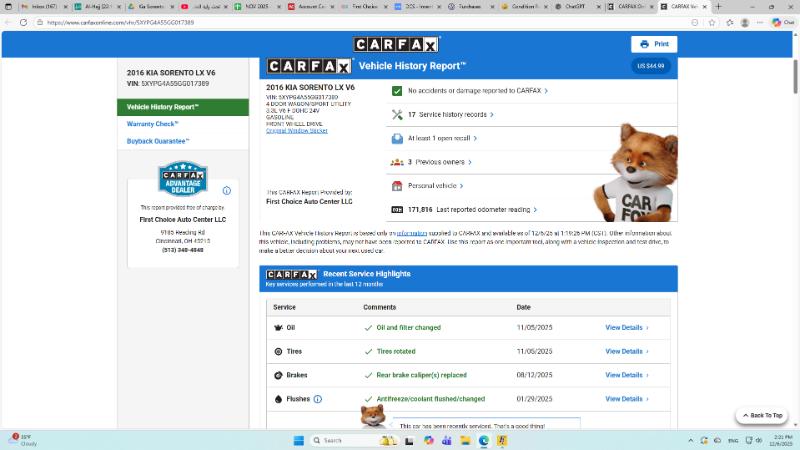Select Buyback Guarantee in the sidebar
Image resolution: width=800 pixels, height=450 pixels.
[157, 141]
